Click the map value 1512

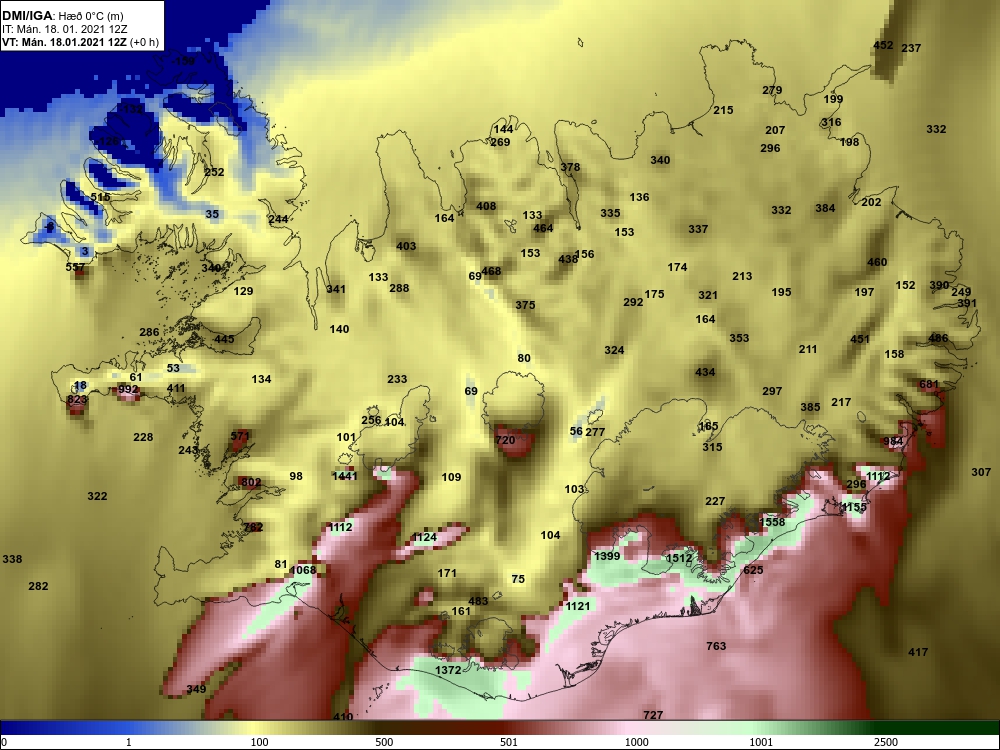pos(679,558)
